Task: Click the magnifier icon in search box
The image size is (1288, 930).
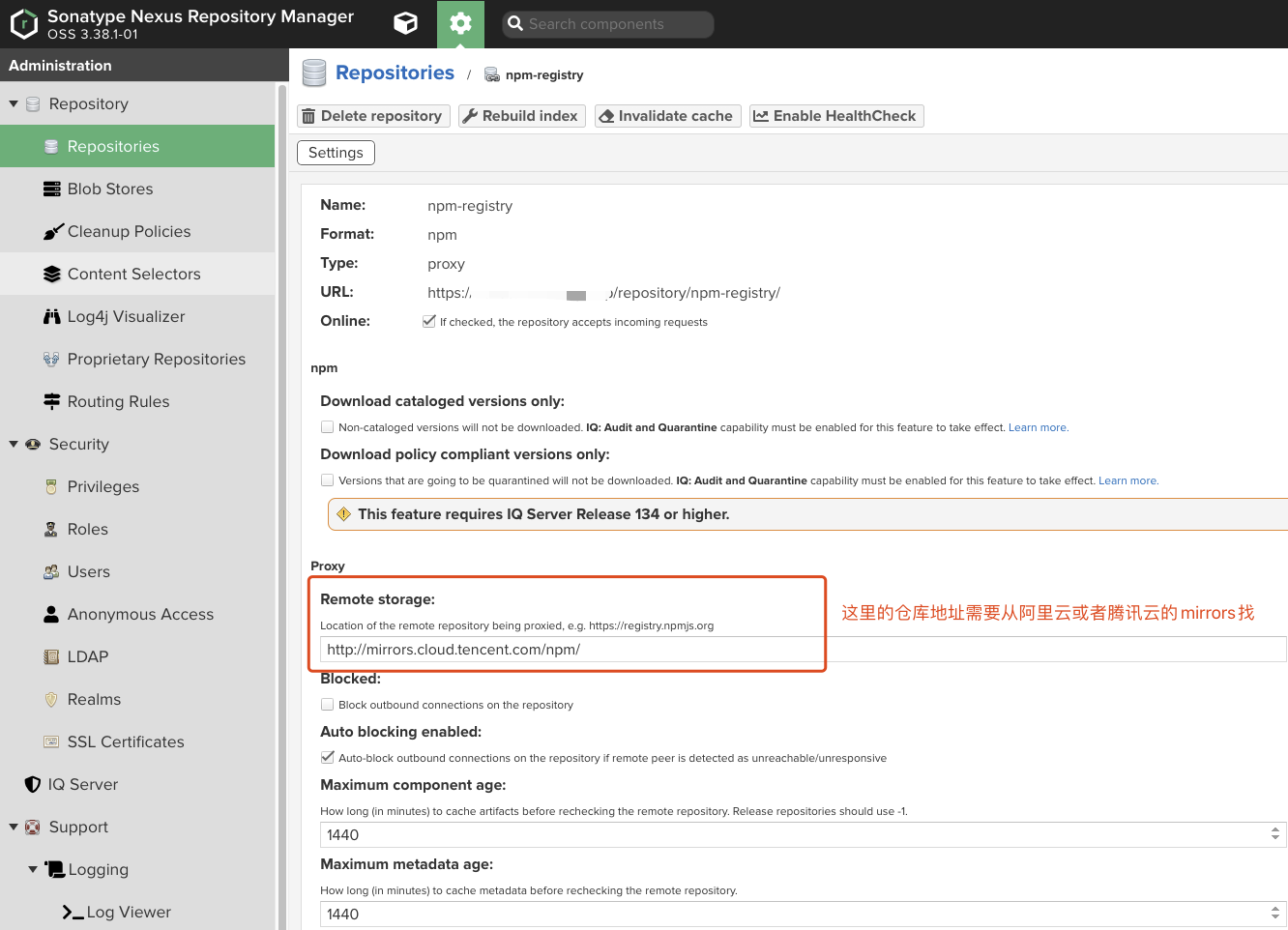Action: [515, 24]
